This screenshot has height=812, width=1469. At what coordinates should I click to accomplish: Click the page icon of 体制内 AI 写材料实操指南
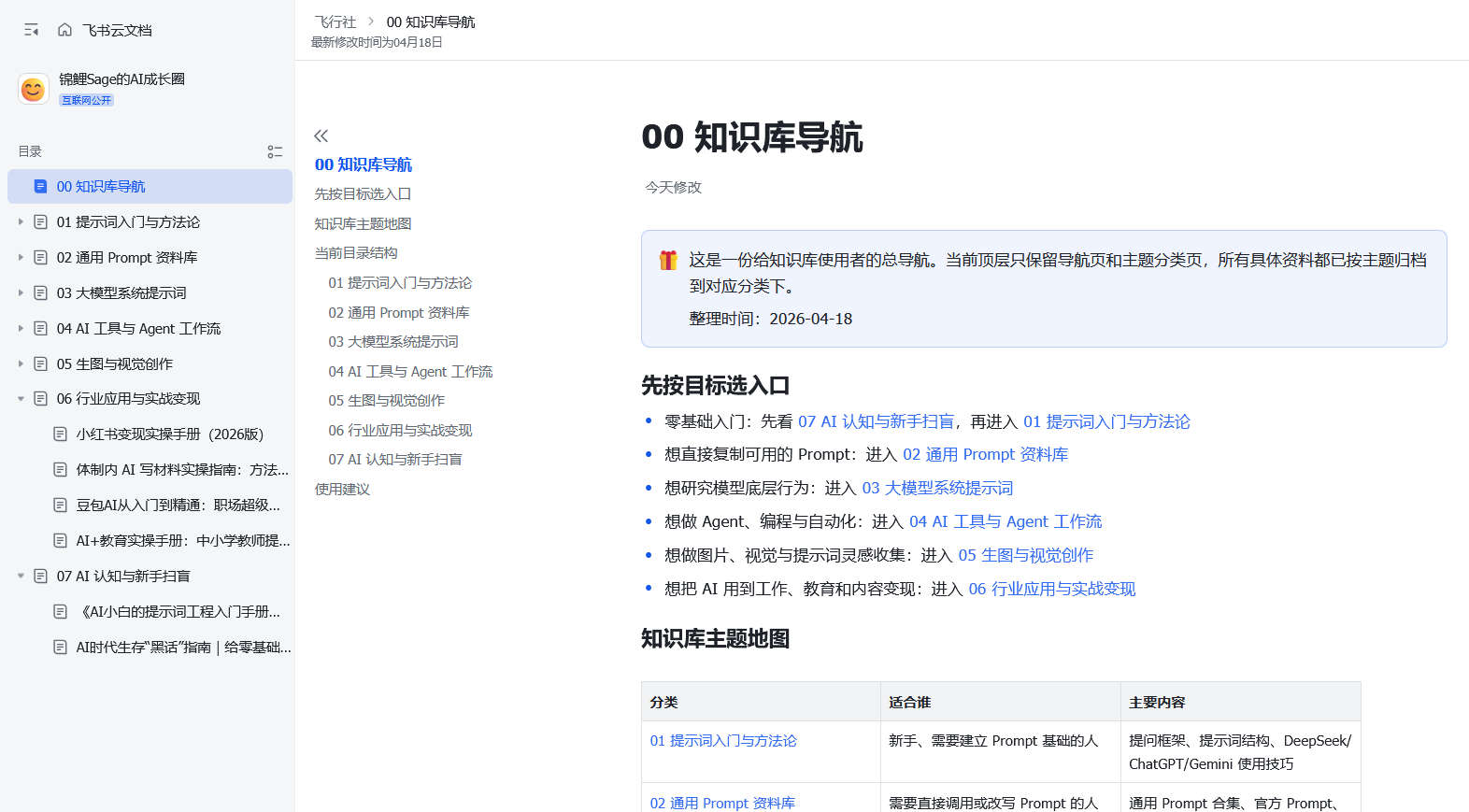click(x=60, y=470)
